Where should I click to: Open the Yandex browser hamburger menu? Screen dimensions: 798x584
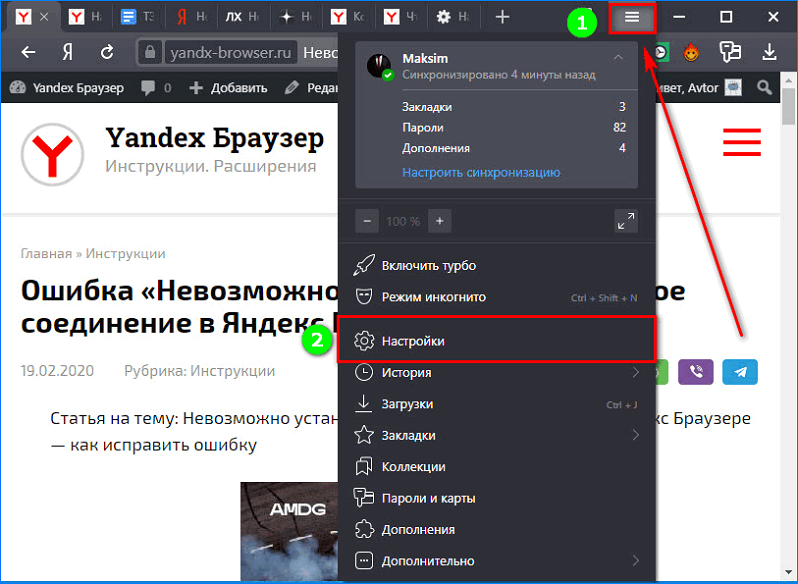(x=632, y=18)
